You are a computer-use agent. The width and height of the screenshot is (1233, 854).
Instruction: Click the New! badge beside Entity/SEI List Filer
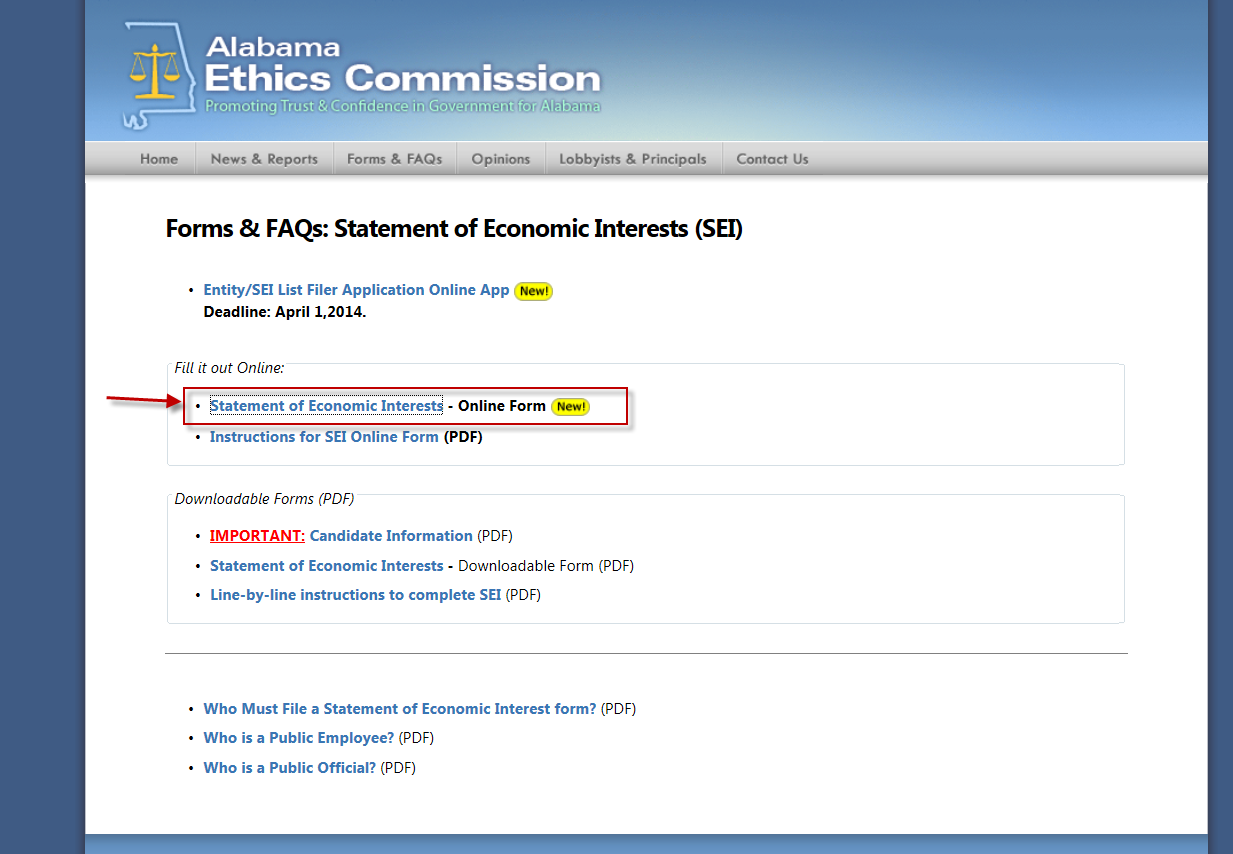tap(533, 291)
